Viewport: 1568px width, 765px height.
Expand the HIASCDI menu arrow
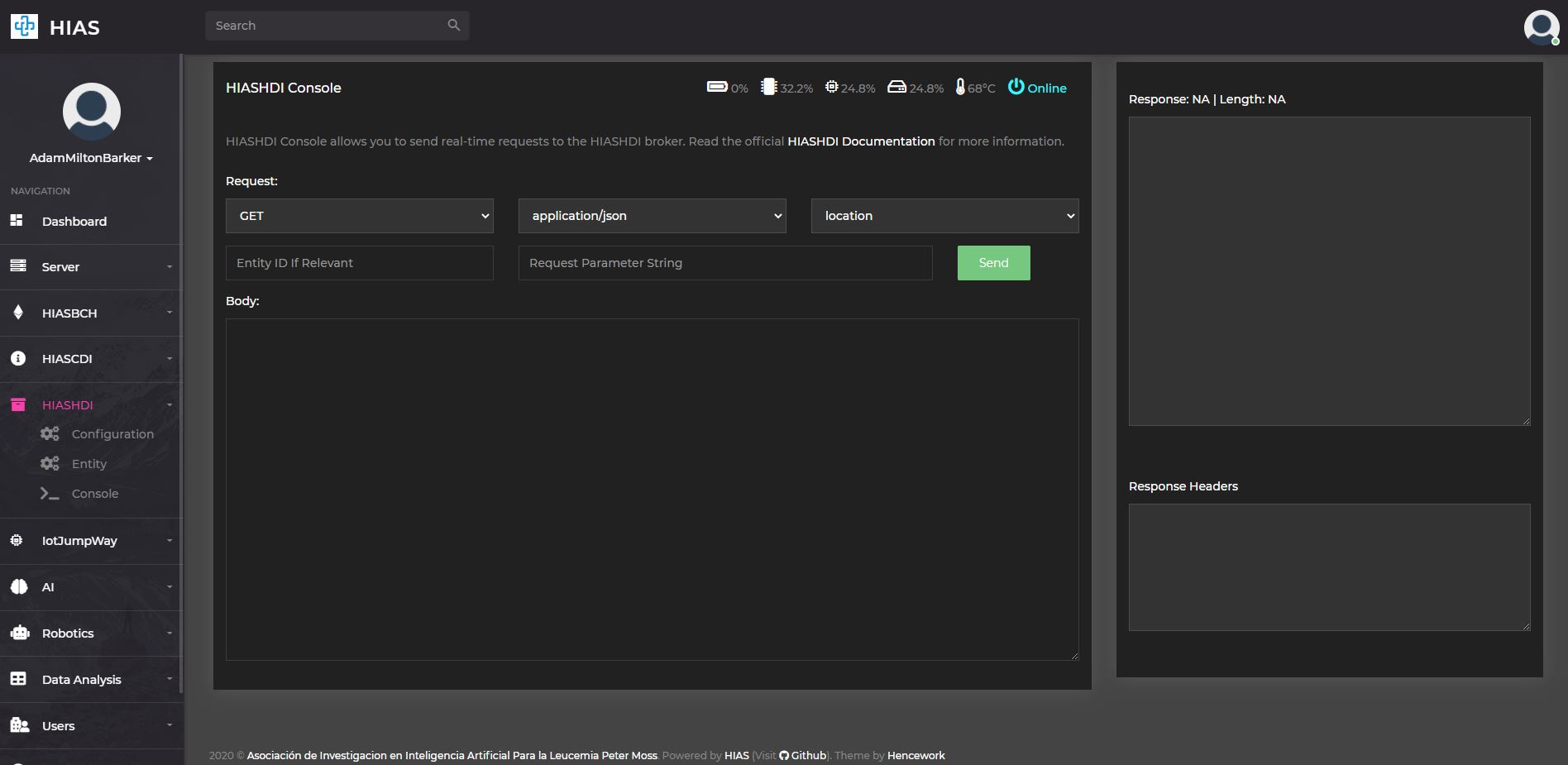point(170,359)
